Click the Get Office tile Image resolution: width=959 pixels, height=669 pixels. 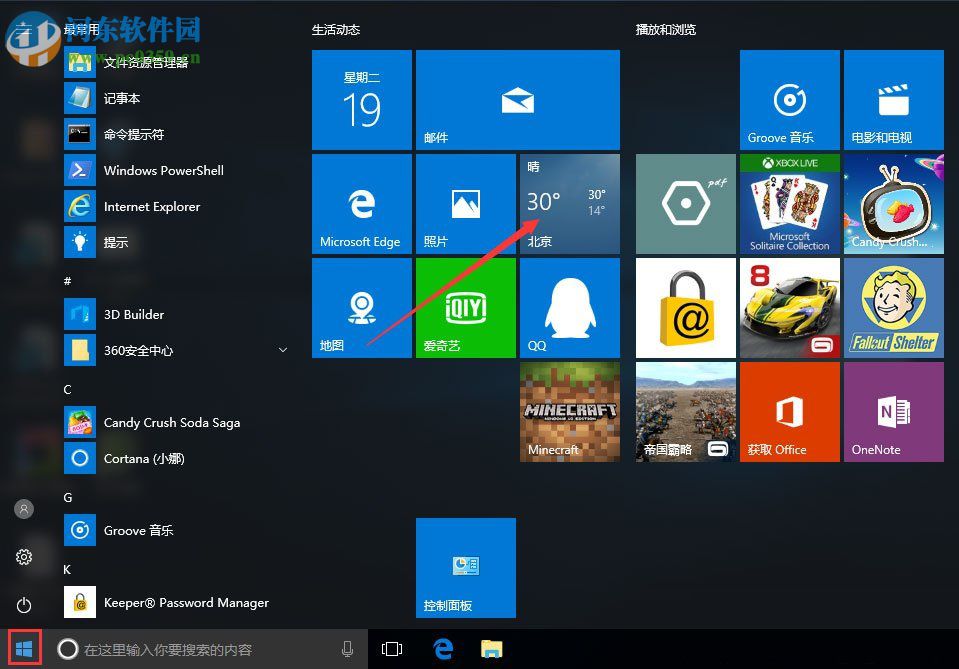pyautogui.click(x=789, y=412)
